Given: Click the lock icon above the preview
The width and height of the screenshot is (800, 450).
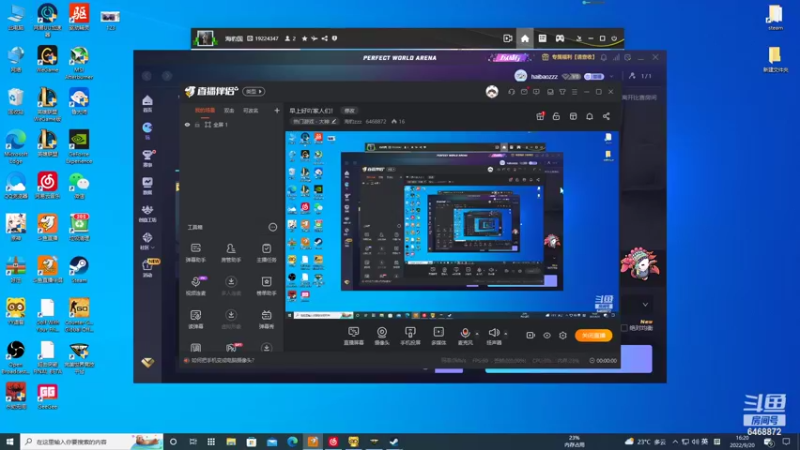Looking at the screenshot, I should click(556, 116).
